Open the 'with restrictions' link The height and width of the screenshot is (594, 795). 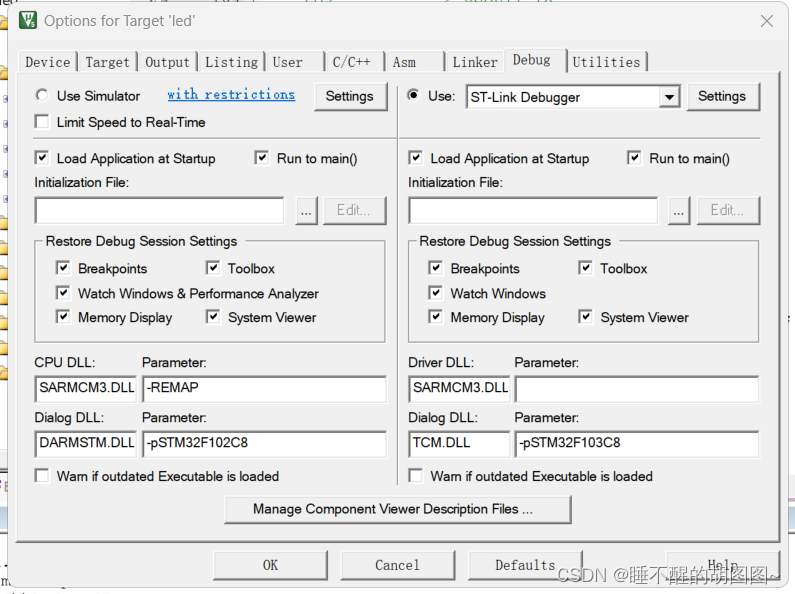(x=231, y=95)
